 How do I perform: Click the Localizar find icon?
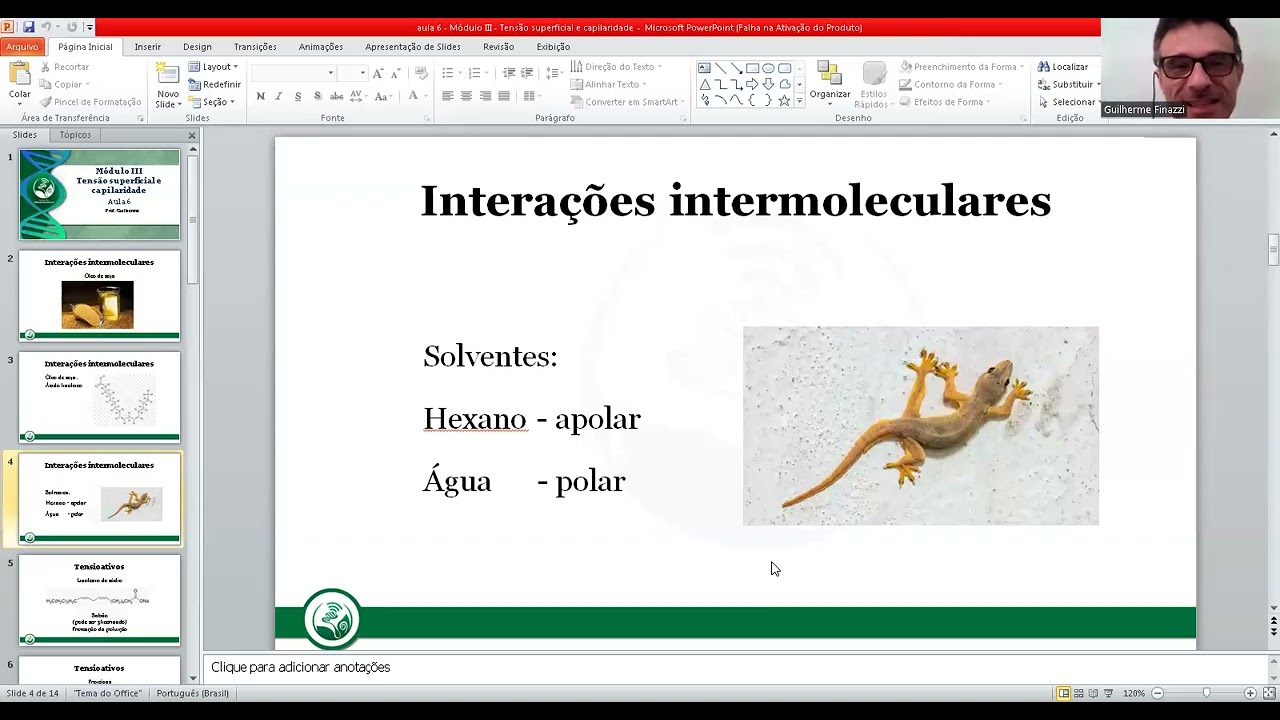[x=1043, y=67]
